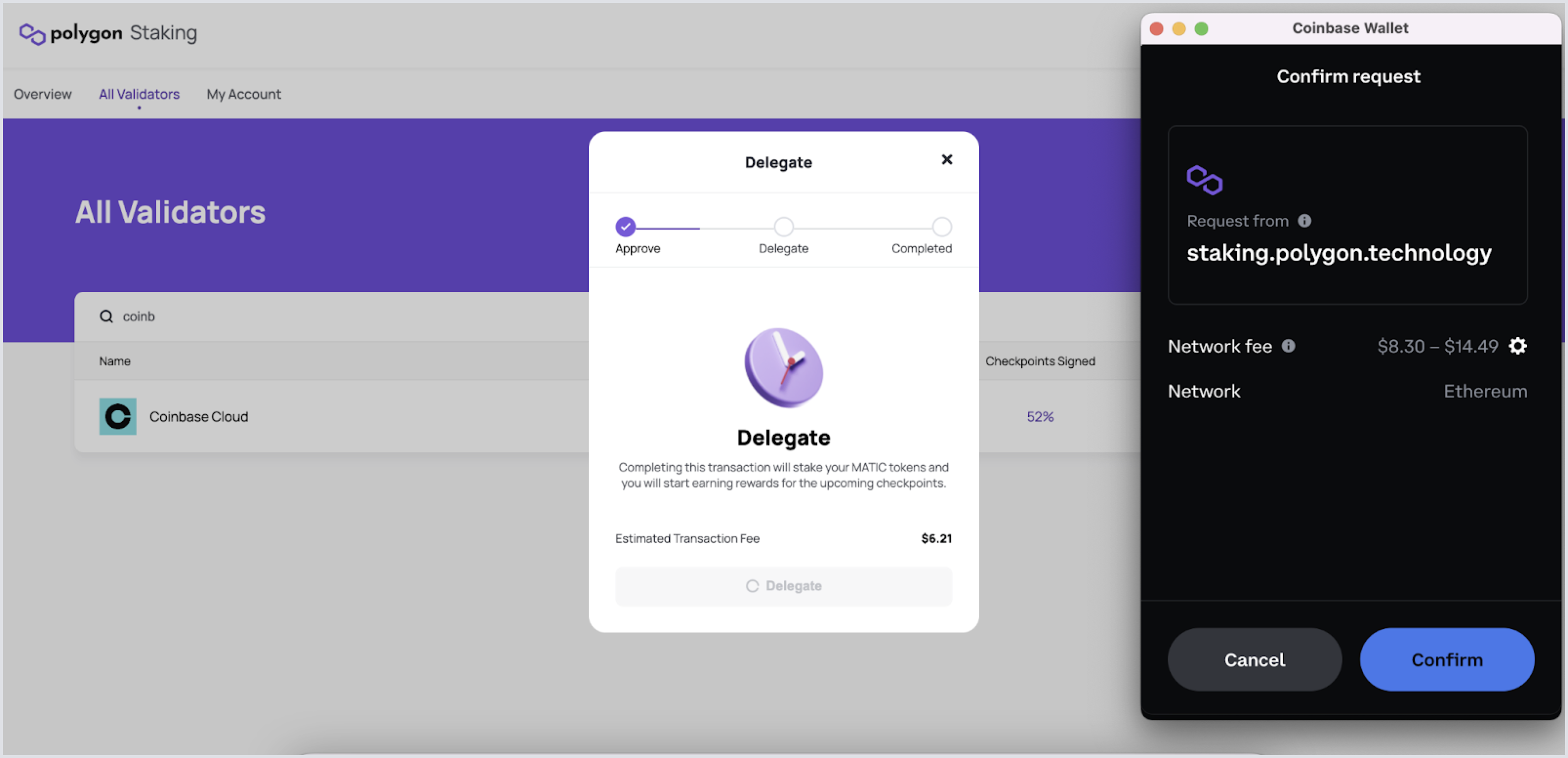The width and height of the screenshot is (1568, 758).
Task: Cancel the Coinbase Wallet request
Action: (x=1254, y=659)
